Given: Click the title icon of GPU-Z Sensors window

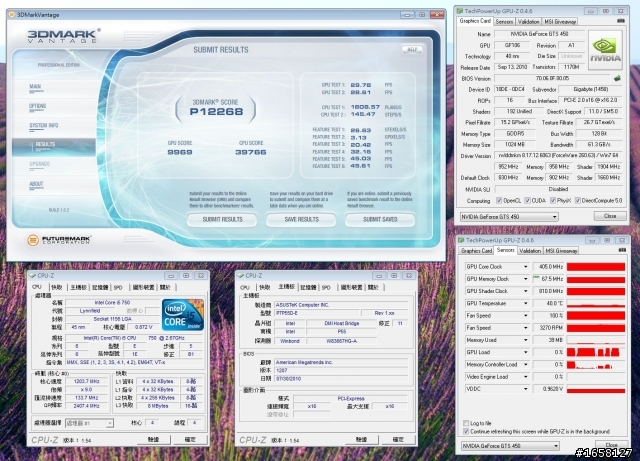Looking at the screenshot, I should 461,240.
